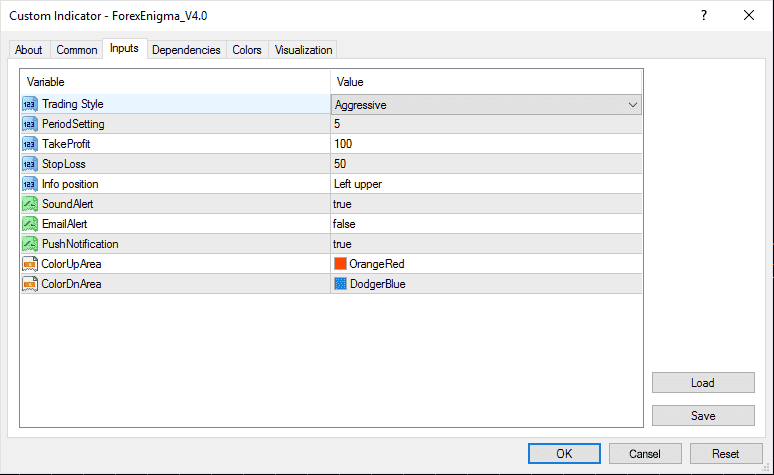This screenshot has width=774, height=475.
Task: Click the StopLoss integer type icon
Action: coord(30,164)
